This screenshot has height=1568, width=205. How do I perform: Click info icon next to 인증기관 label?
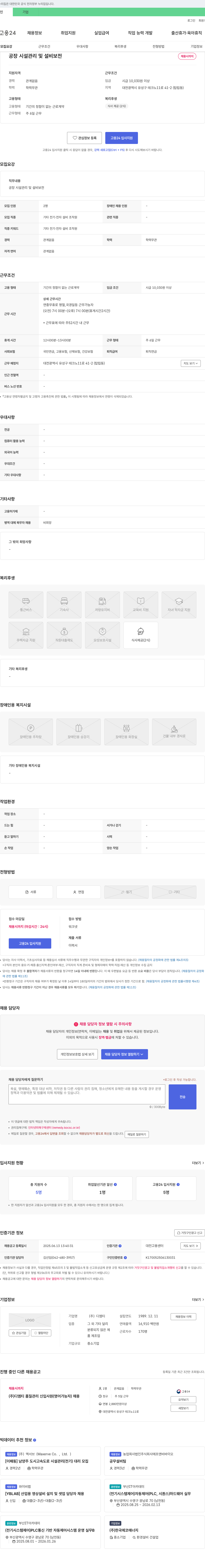pyautogui.click(x=120, y=1246)
